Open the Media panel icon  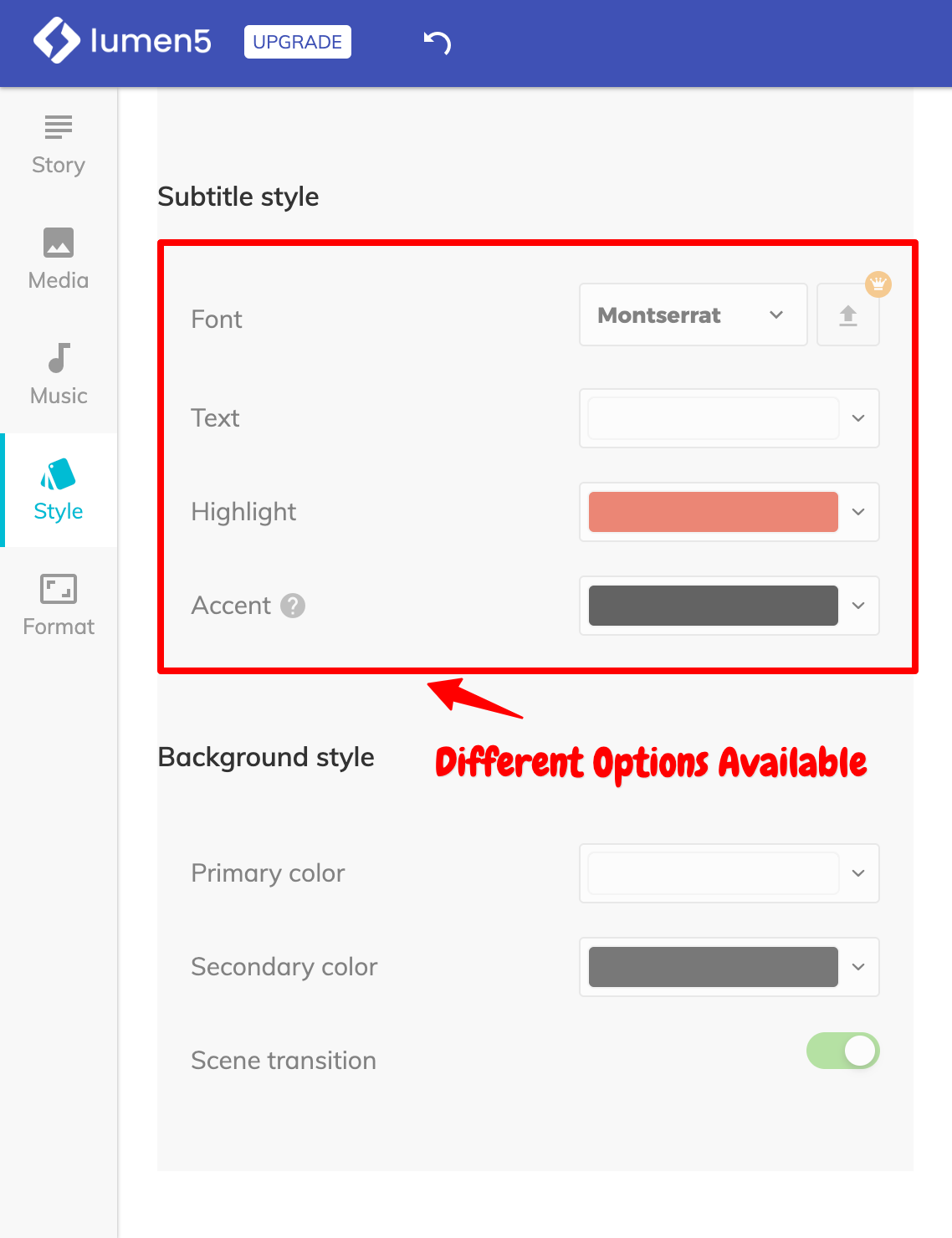coord(59,243)
